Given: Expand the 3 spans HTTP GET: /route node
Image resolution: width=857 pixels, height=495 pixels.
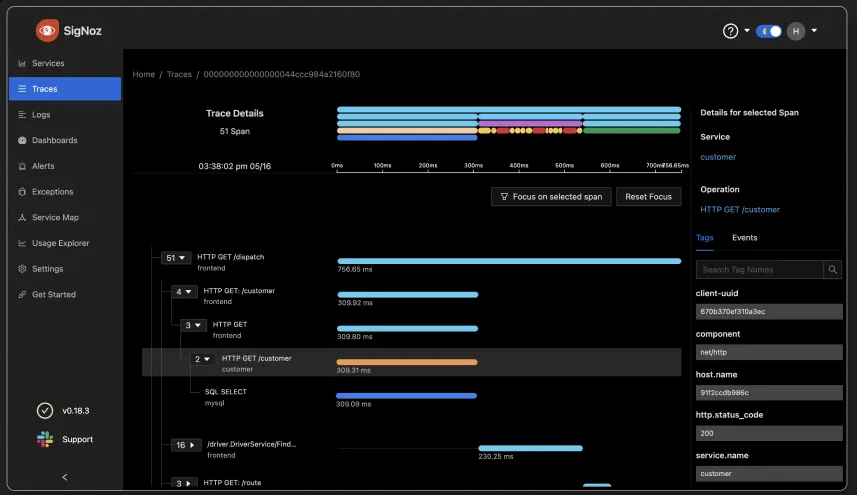Looking at the screenshot, I should pyautogui.click(x=184, y=483).
